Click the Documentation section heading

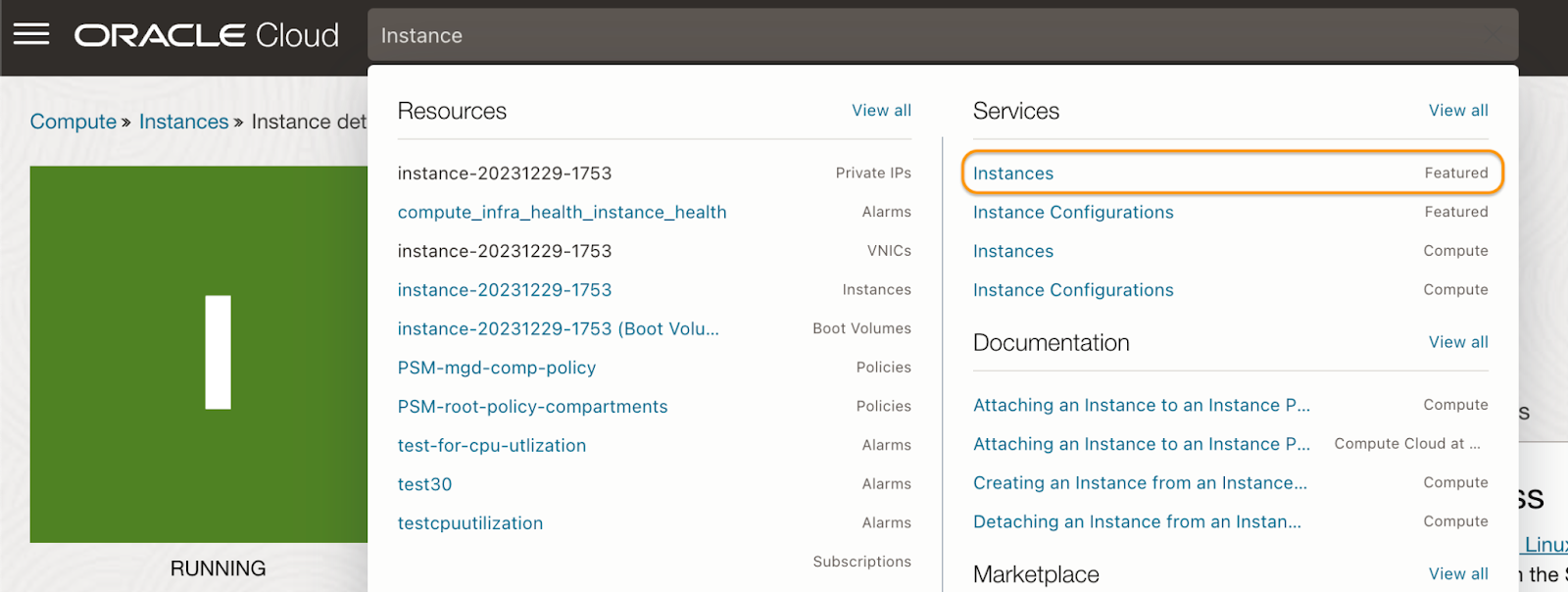(x=1051, y=342)
